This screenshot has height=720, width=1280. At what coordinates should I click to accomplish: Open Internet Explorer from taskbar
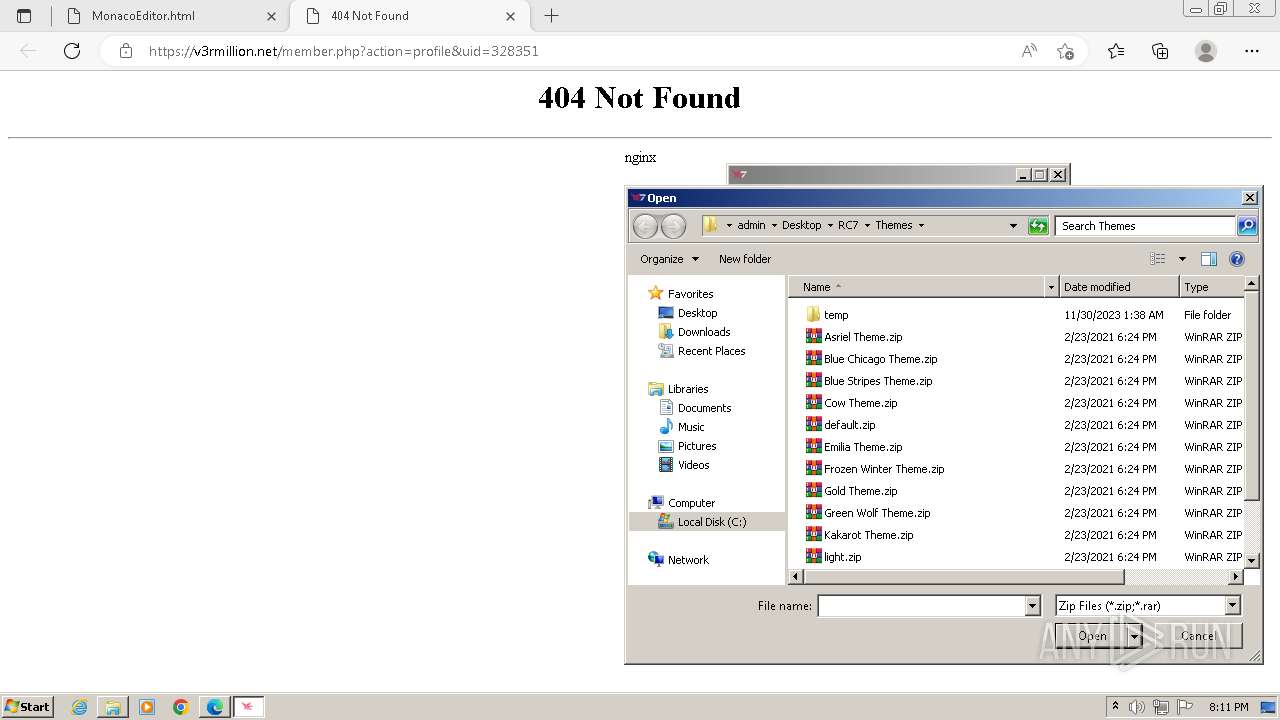tap(79, 707)
